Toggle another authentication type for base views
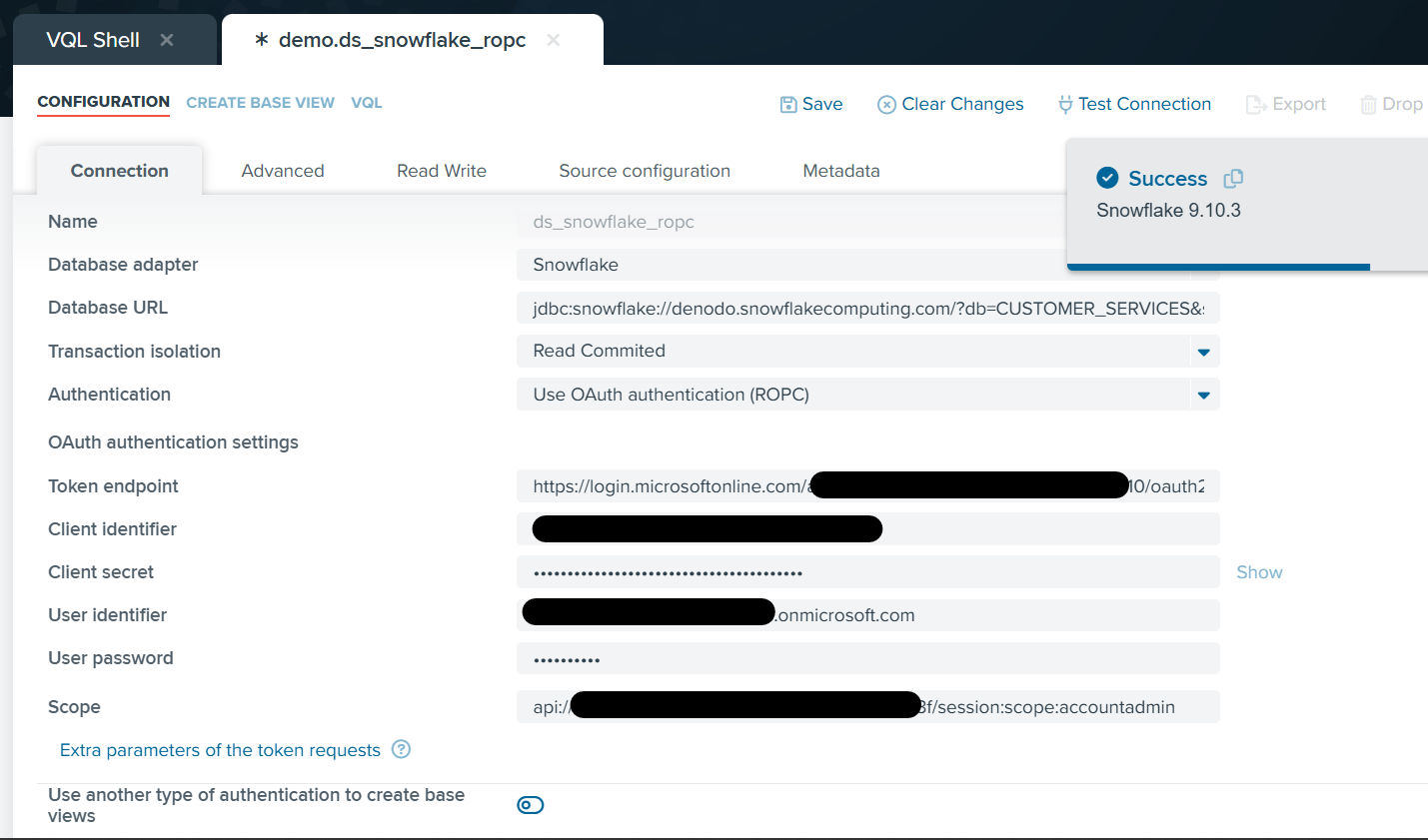The height and width of the screenshot is (840, 1428). click(531, 805)
